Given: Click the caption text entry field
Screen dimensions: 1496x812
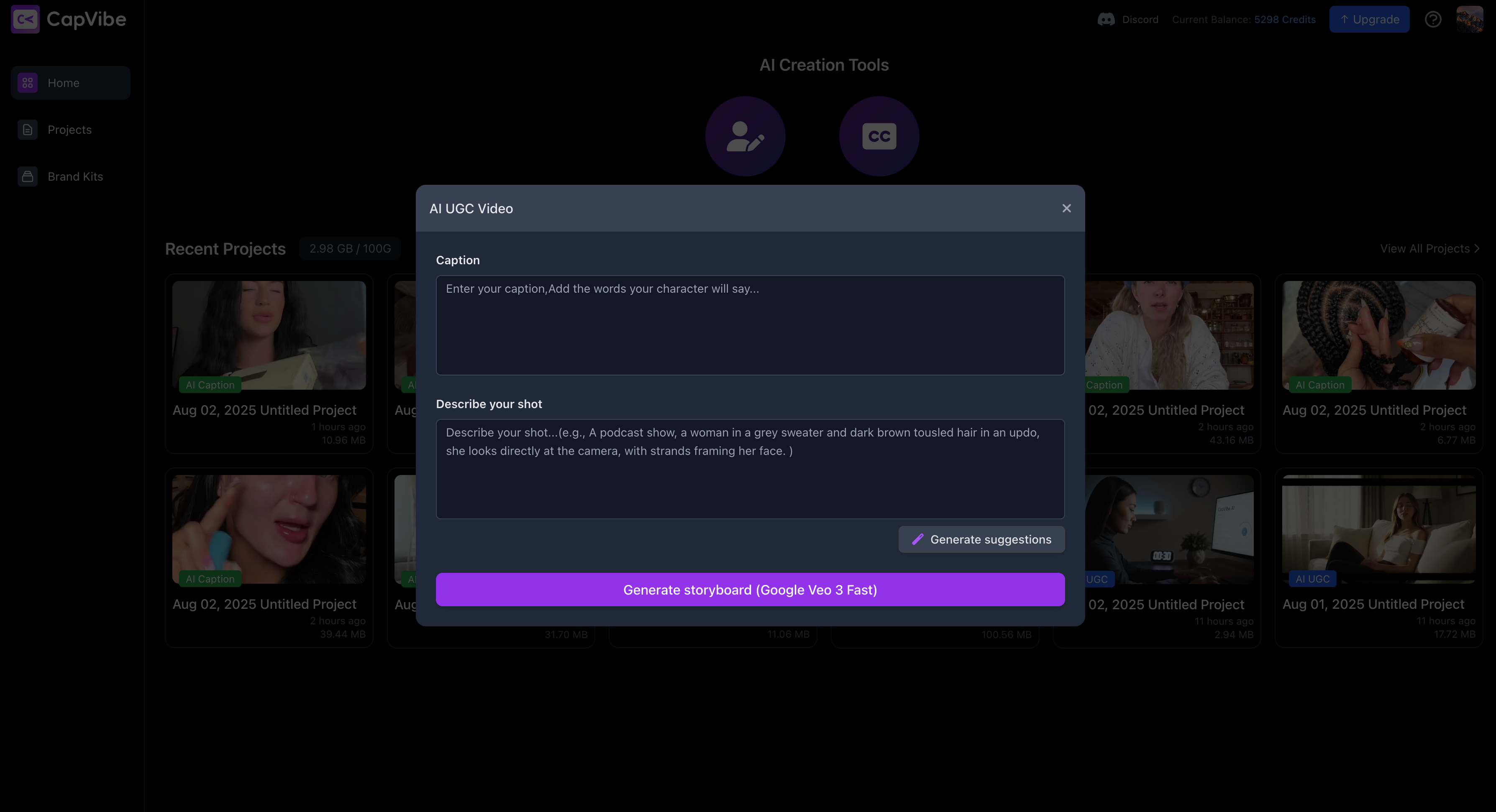Looking at the screenshot, I should (751, 325).
